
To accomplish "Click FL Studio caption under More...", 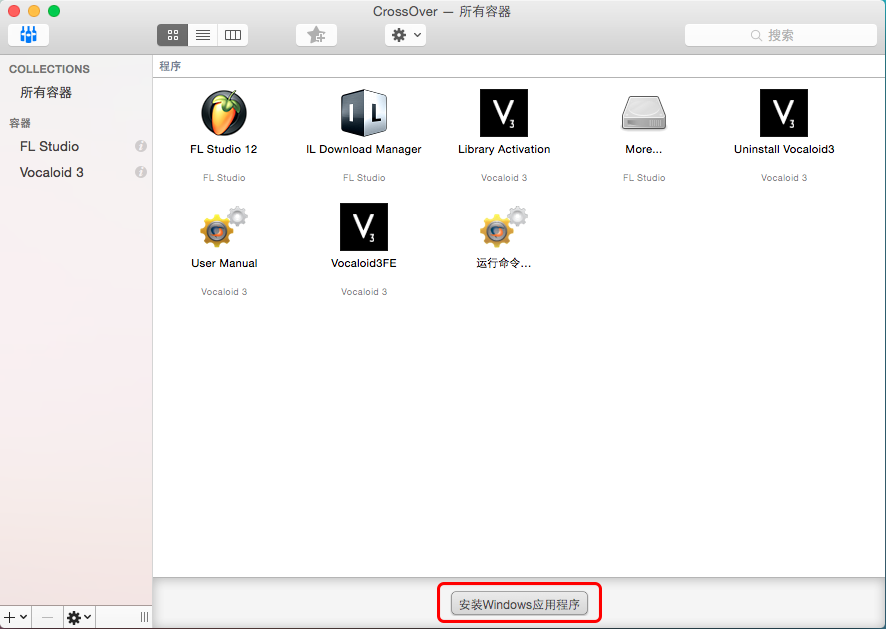I will pos(644,177).
